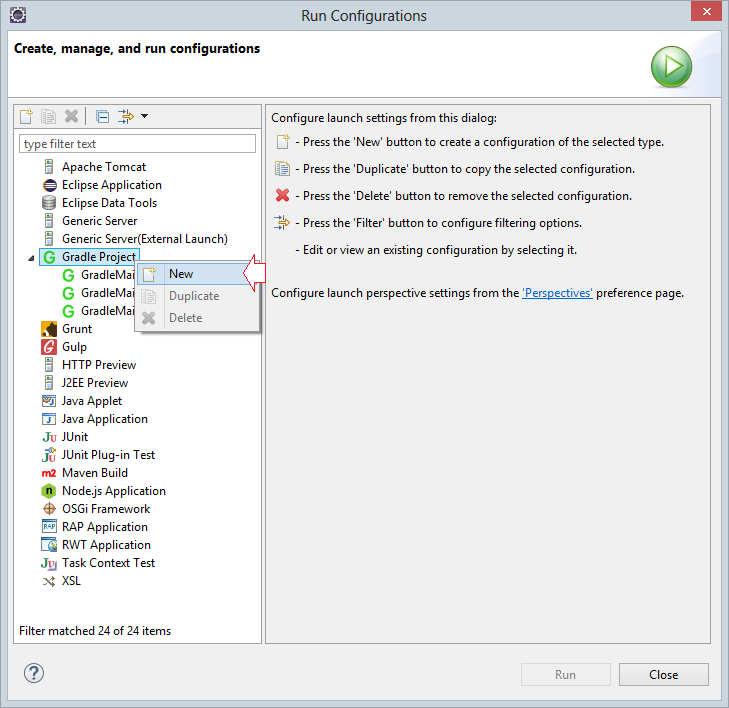Select the XSL label
The image size is (729, 708).
point(71,581)
